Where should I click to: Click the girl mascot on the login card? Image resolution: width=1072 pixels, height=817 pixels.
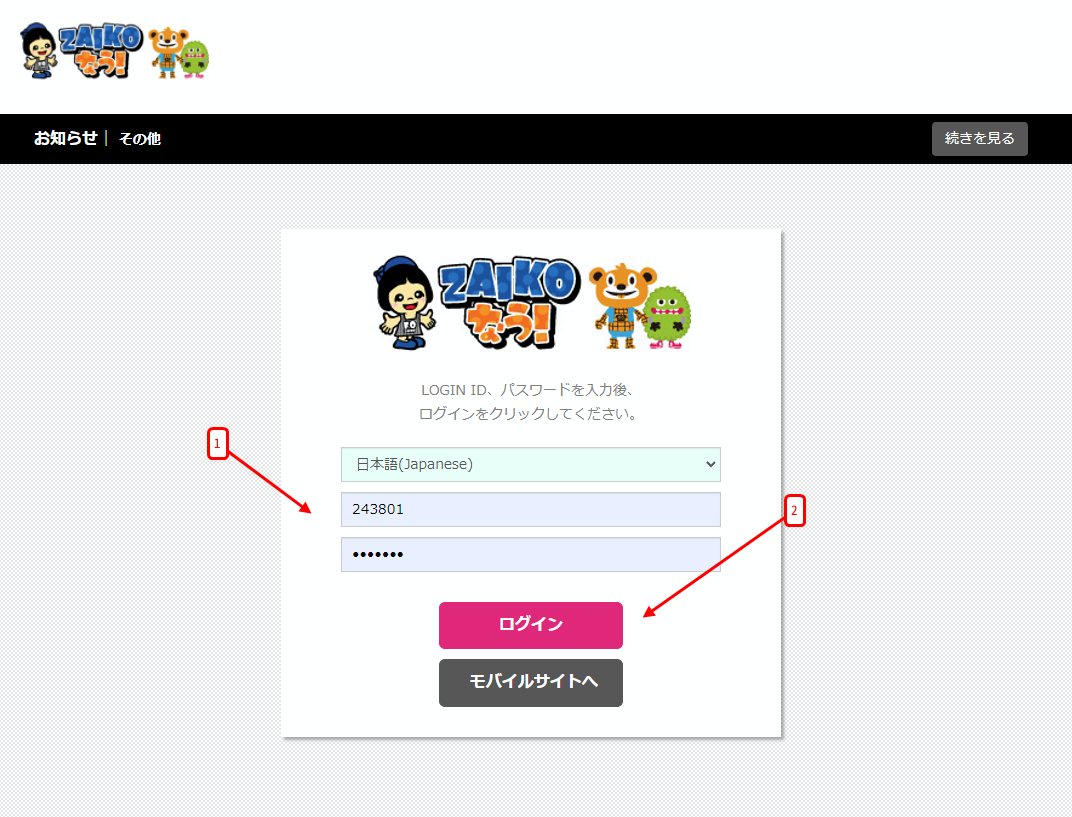point(405,303)
